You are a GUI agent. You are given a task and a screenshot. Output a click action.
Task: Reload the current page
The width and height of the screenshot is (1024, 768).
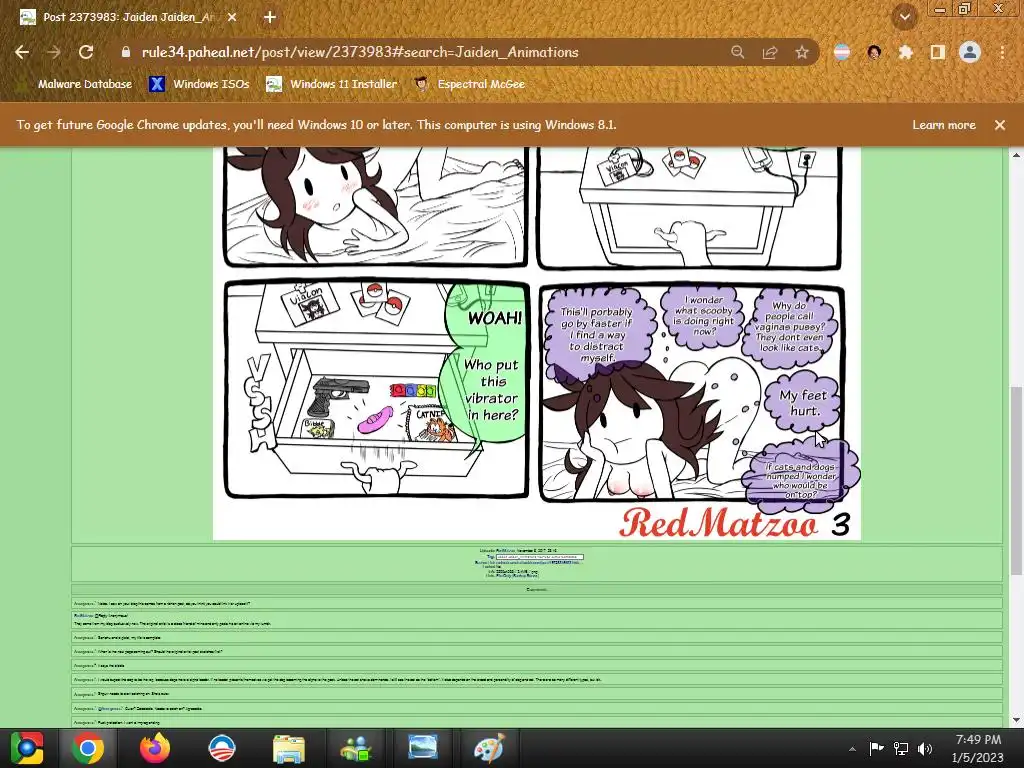click(x=86, y=52)
